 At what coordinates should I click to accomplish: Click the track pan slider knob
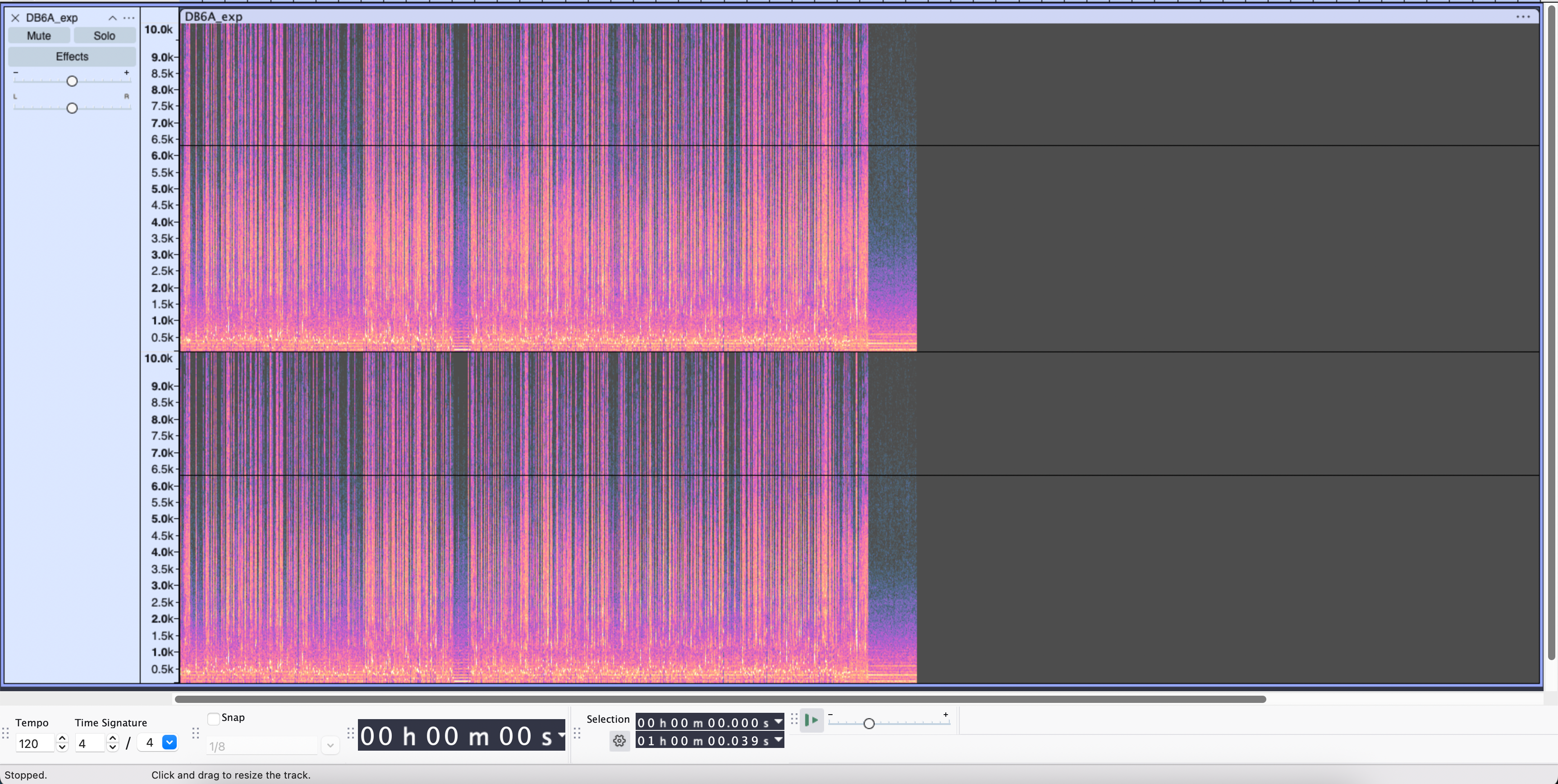coord(72,108)
